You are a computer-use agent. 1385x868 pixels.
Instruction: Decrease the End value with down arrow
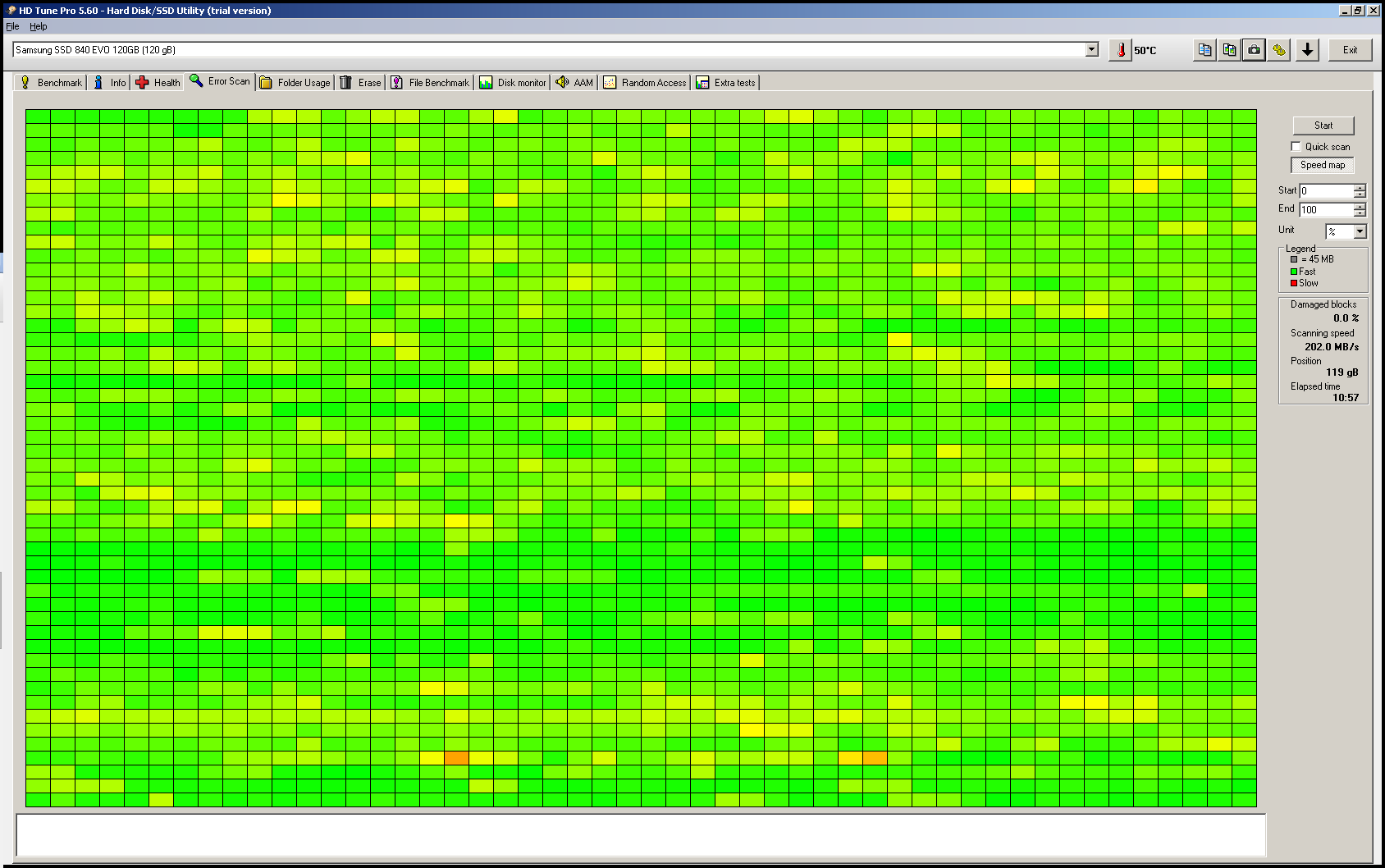tap(1360, 213)
